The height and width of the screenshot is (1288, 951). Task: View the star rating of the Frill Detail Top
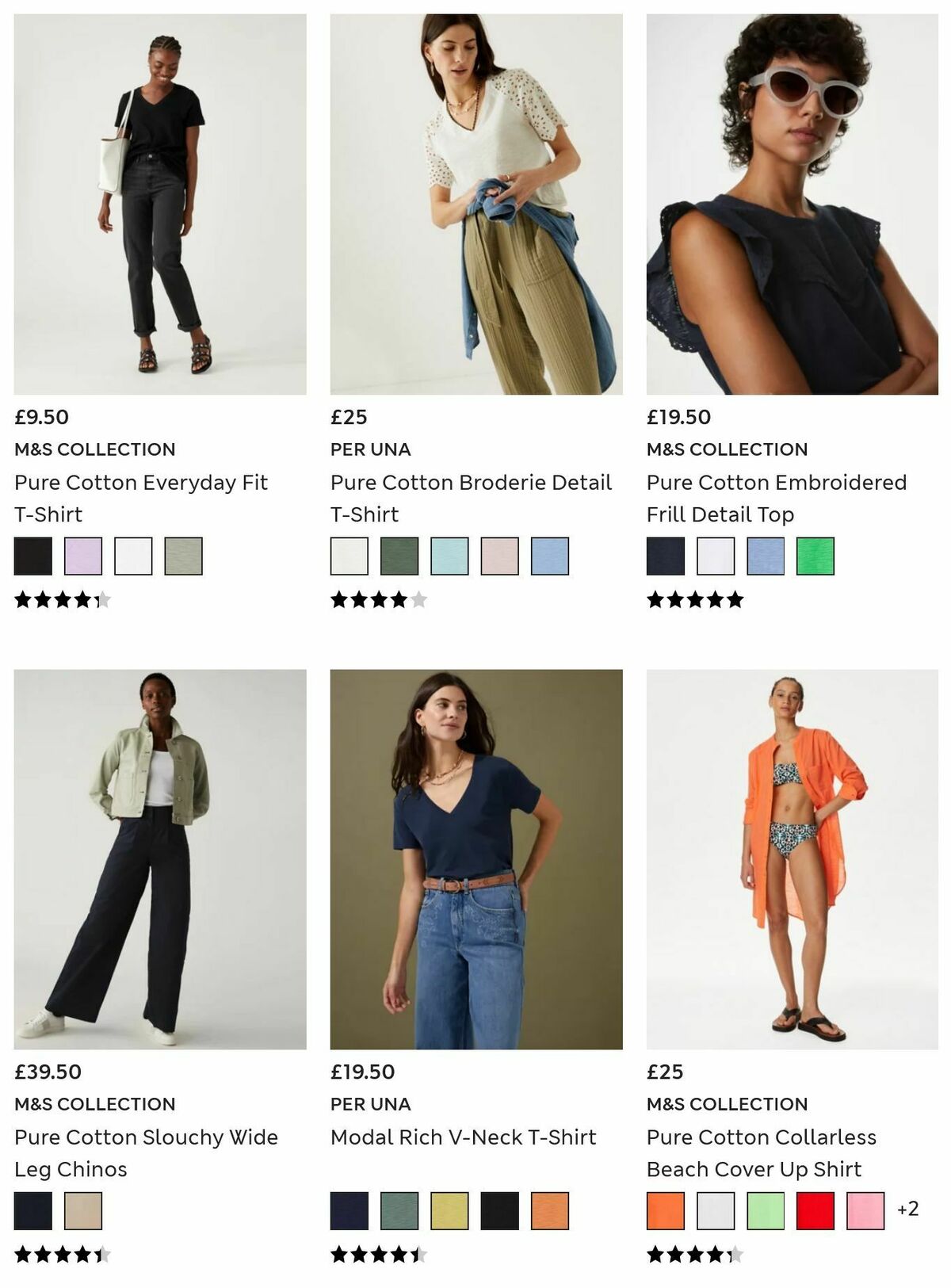click(695, 601)
